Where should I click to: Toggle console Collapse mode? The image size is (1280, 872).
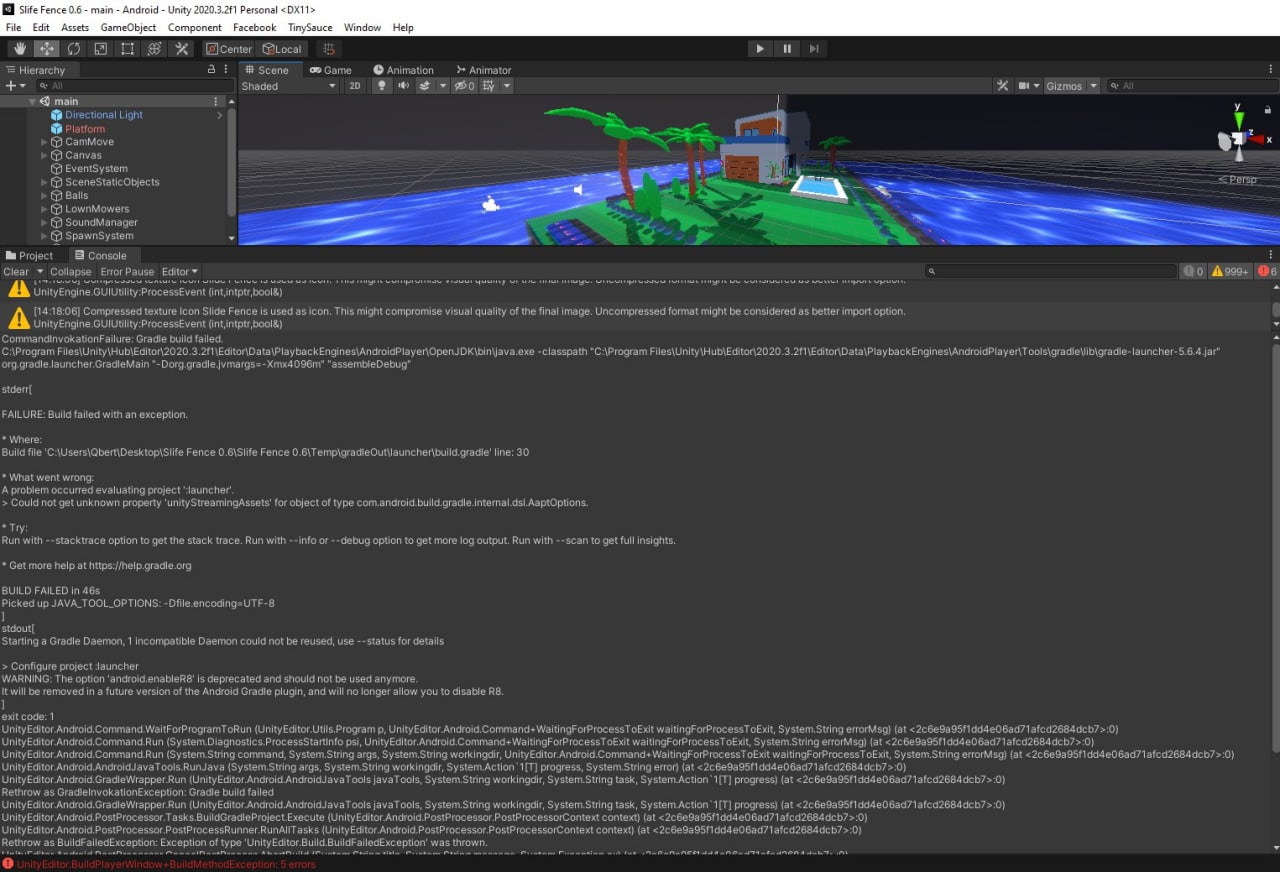point(70,271)
